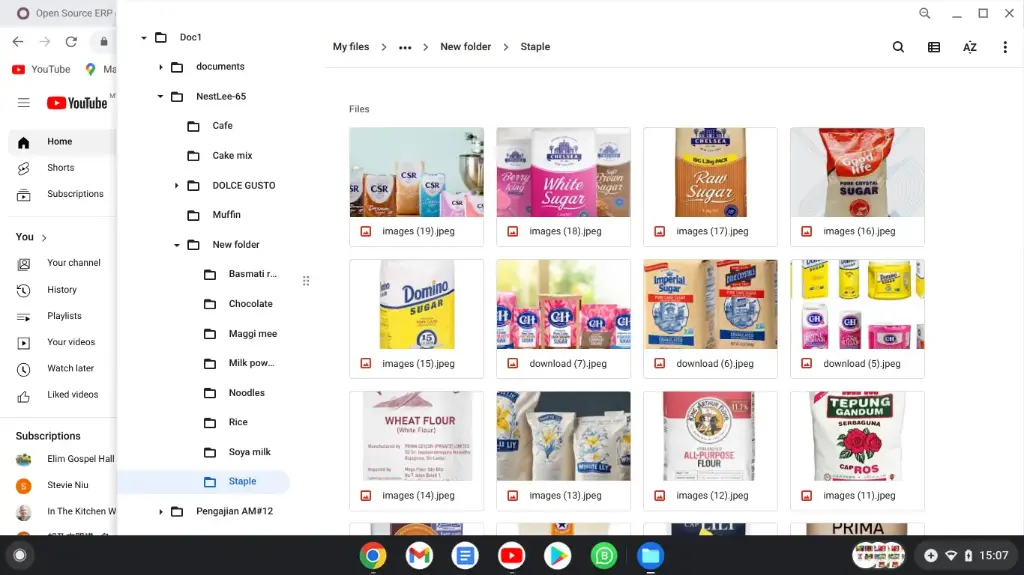Screen dimensions: 1024x575
Task: Expand the DOLCE GUSTO folder
Action: point(177,186)
